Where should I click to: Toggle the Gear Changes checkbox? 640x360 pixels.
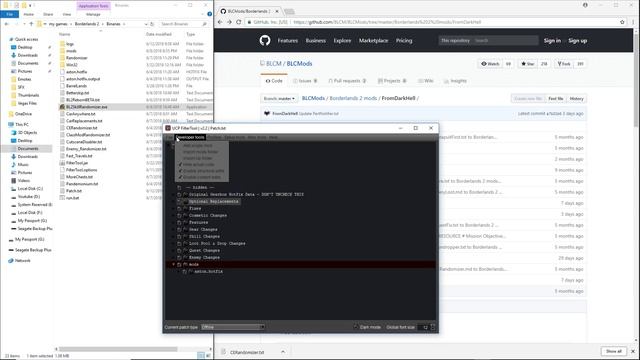[179, 229]
